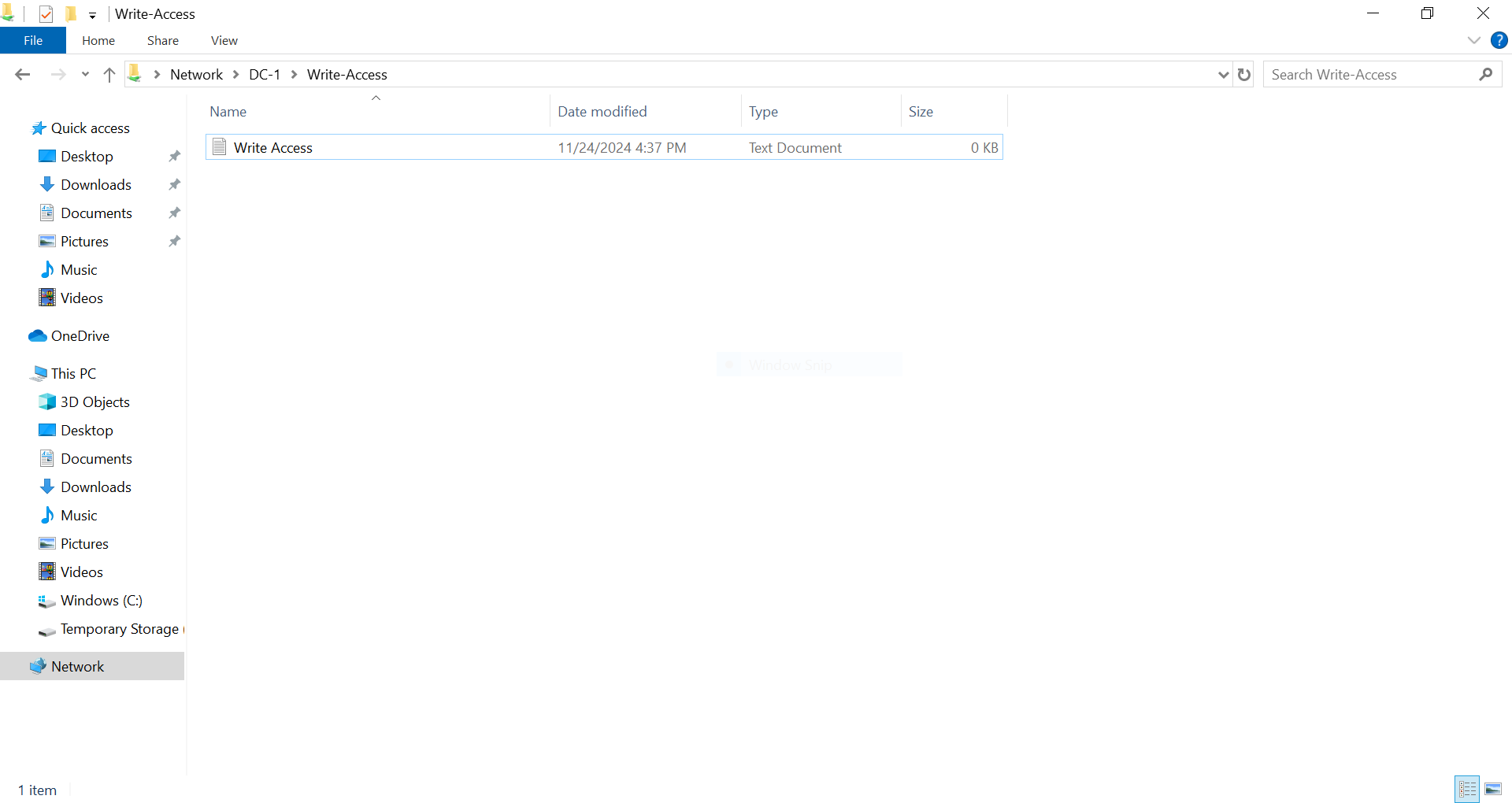Open pinned Downloads under Quick access
The height and width of the screenshot is (803, 1512).
(x=96, y=185)
